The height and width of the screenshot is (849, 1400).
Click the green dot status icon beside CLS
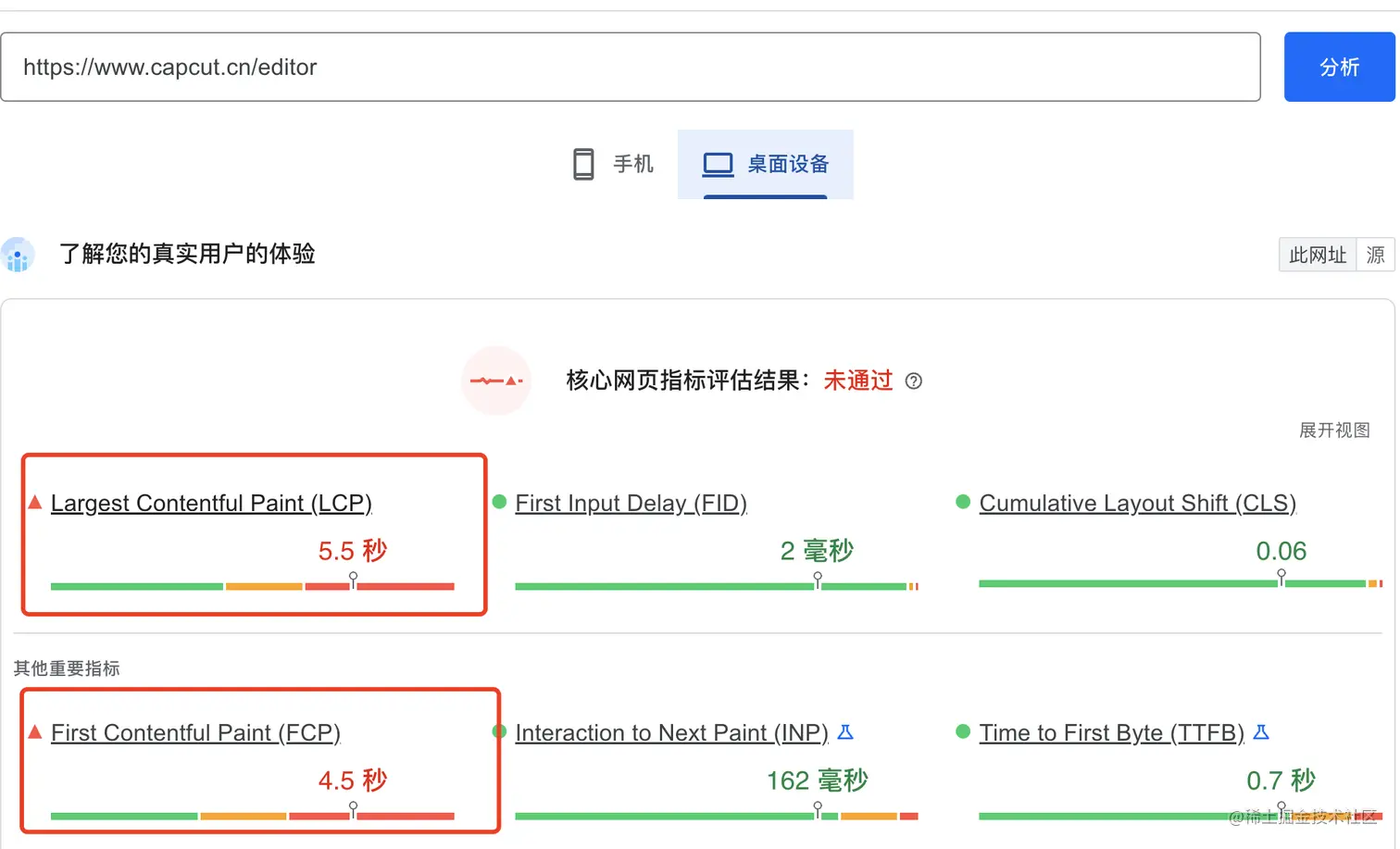tap(963, 502)
